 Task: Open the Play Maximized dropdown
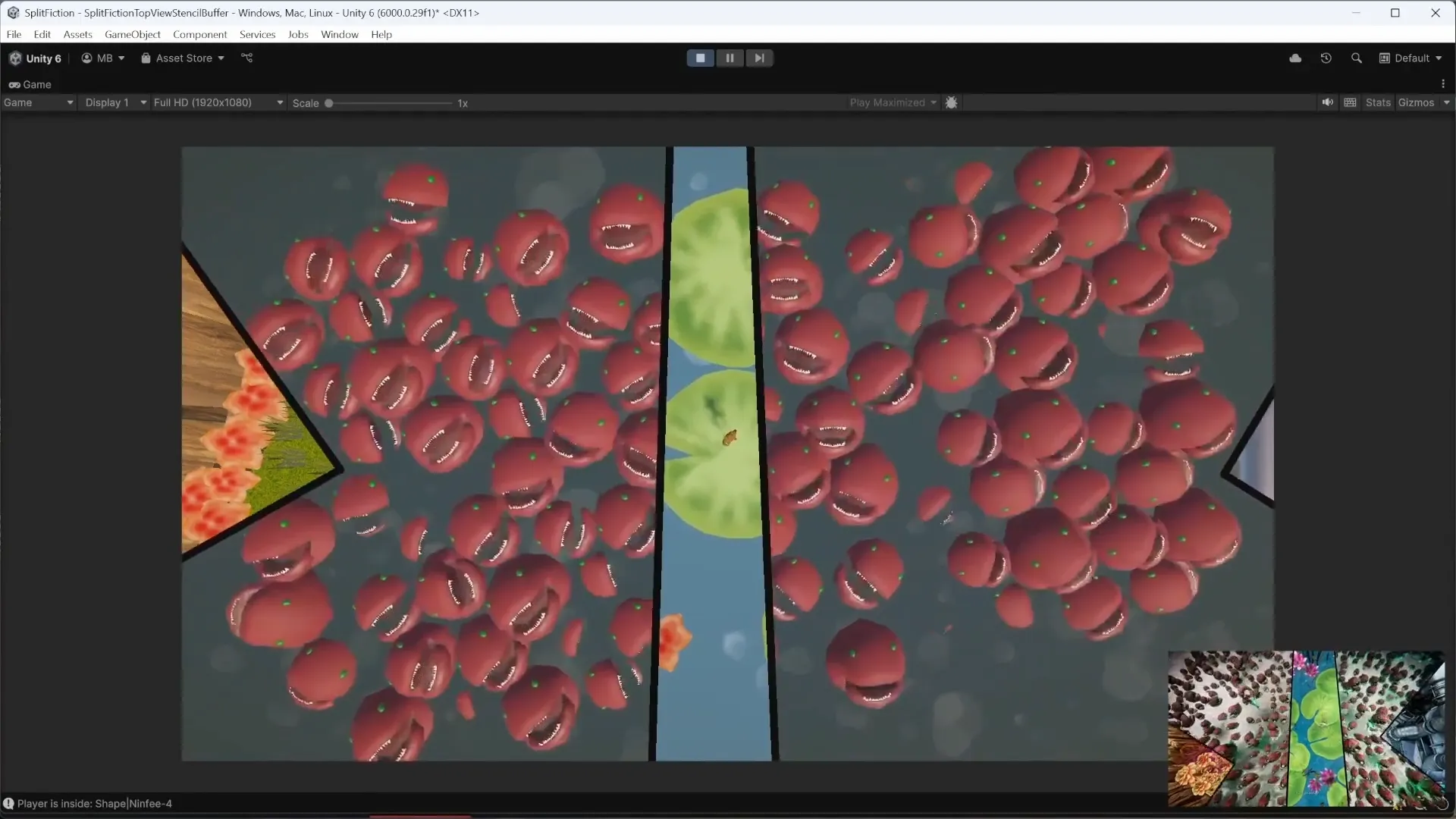(x=893, y=102)
